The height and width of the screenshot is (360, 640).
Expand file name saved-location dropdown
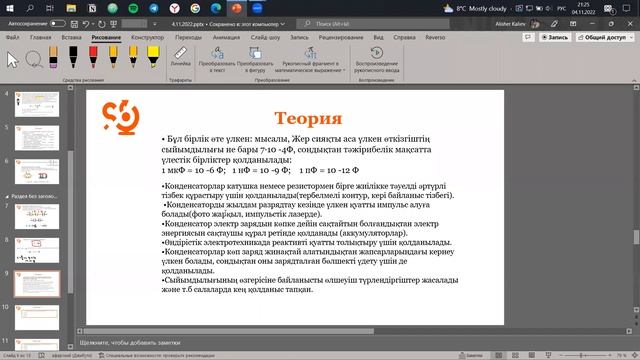(x=282, y=24)
